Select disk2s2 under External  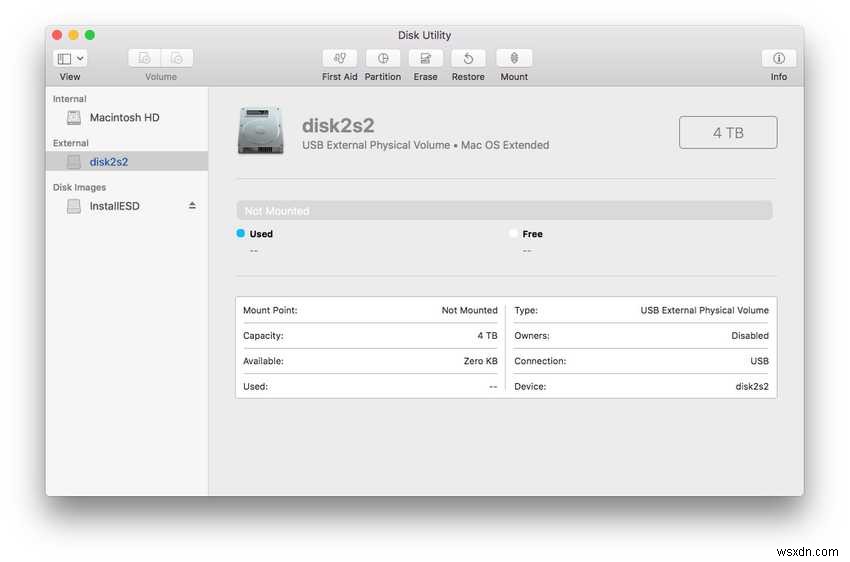click(x=127, y=162)
